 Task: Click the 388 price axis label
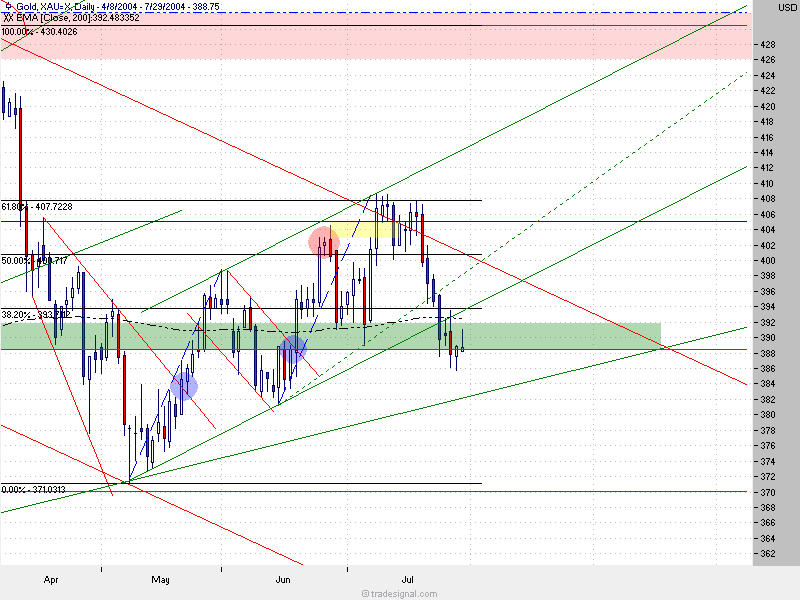tap(767, 354)
